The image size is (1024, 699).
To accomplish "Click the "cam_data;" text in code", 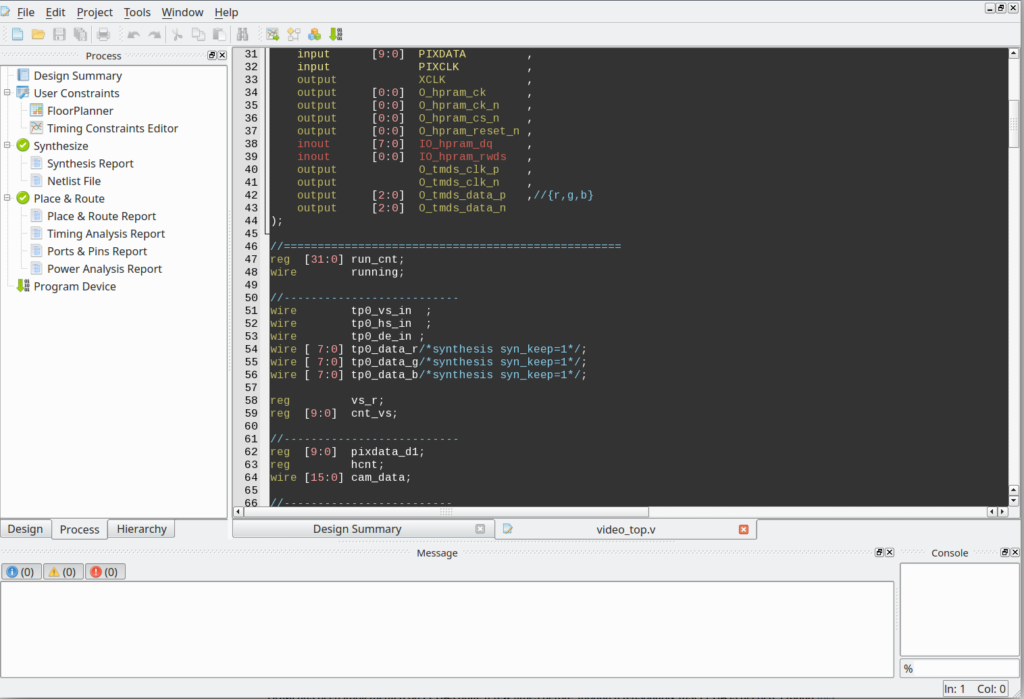I will [381, 478].
